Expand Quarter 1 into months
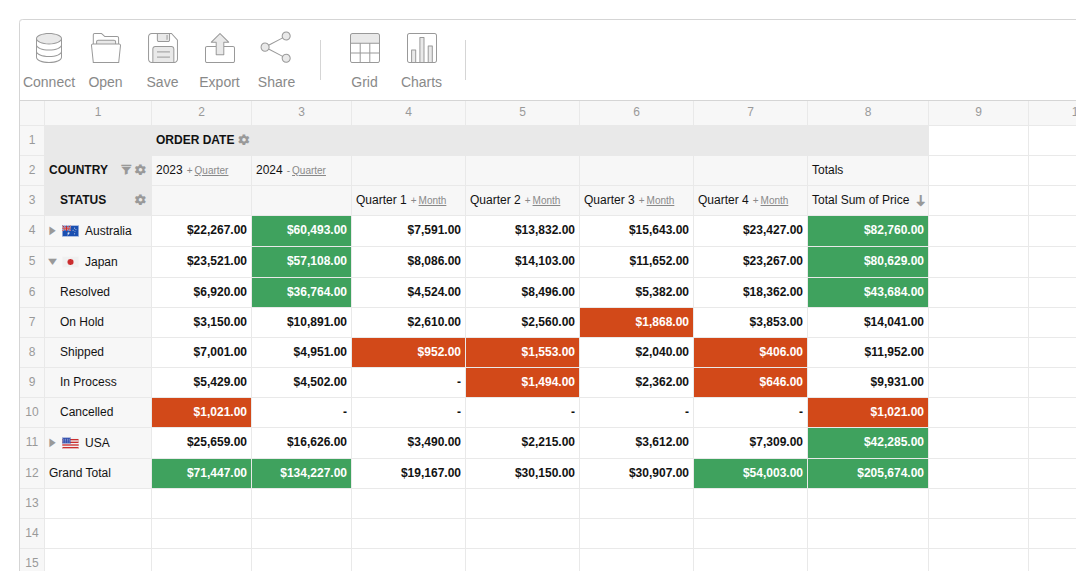1076x571 pixels. click(431, 201)
